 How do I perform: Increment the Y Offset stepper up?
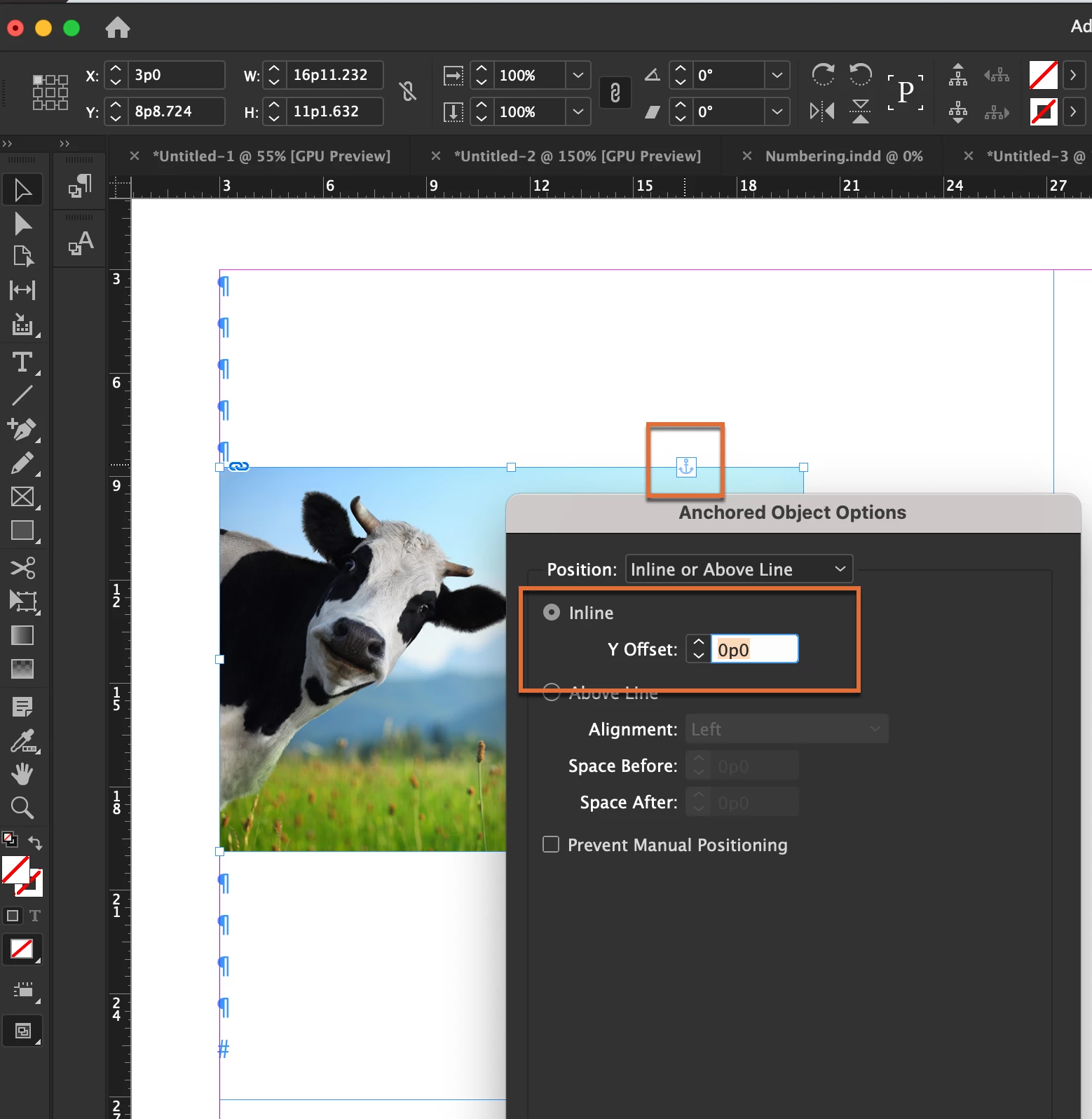coord(698,642)
